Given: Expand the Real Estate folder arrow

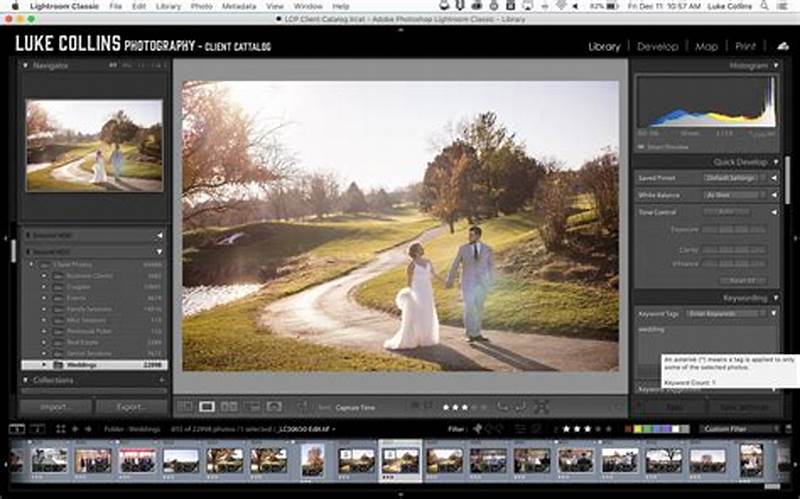Looking at the screenshot, I should (x=44, y=342).
